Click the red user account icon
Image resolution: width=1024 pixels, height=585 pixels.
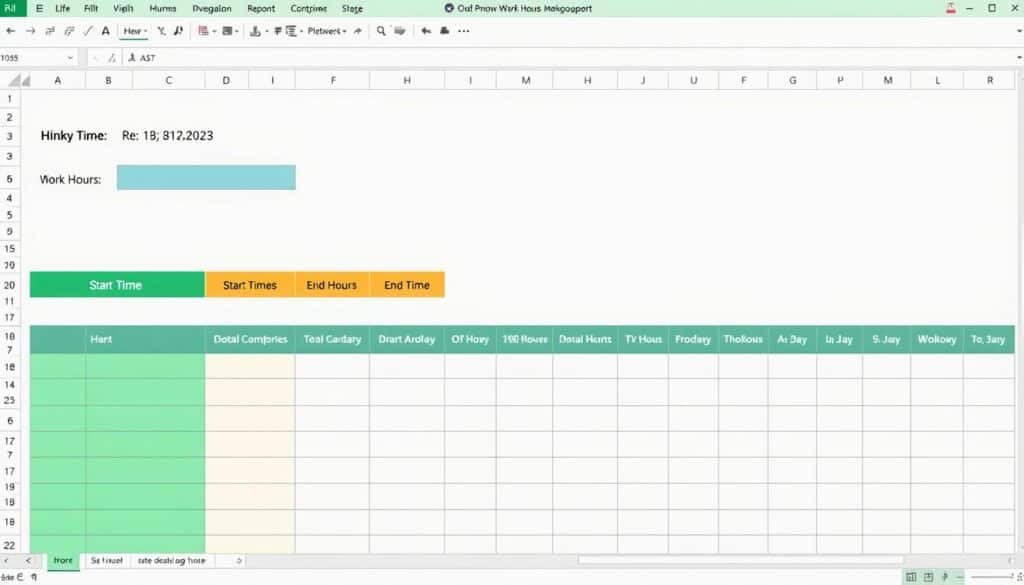click(x=950, y=8)
